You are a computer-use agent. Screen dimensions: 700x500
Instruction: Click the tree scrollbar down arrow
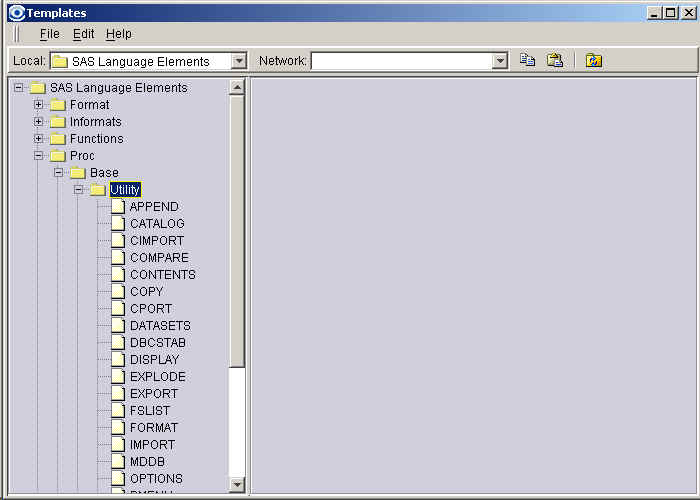(237, 484)
